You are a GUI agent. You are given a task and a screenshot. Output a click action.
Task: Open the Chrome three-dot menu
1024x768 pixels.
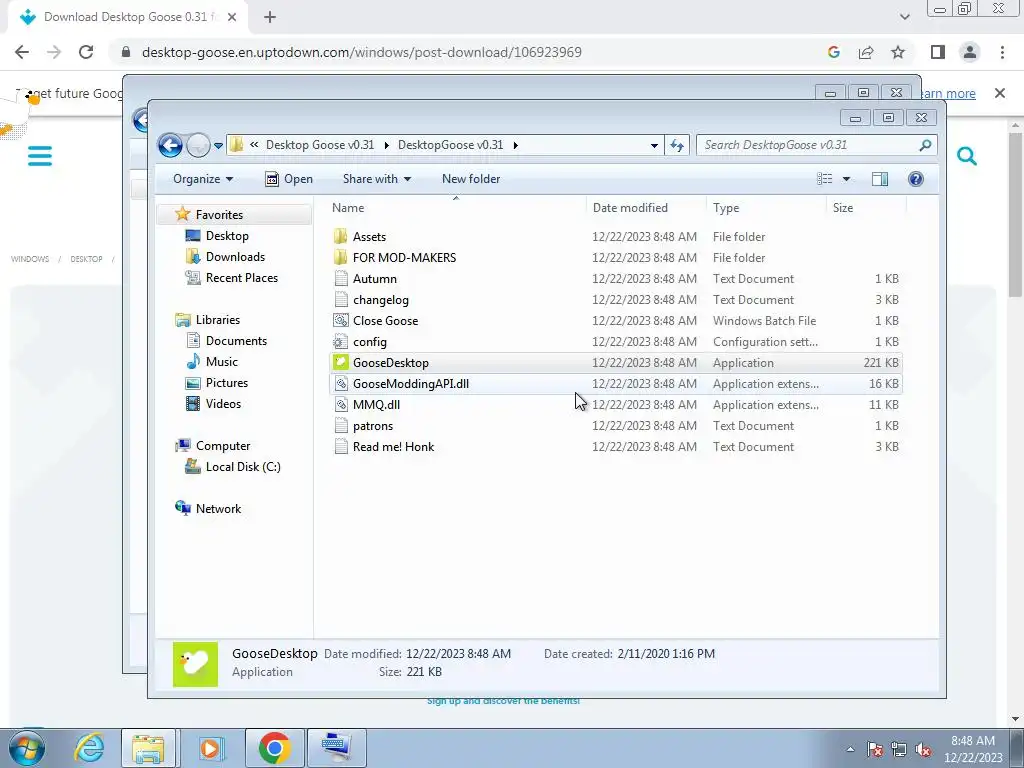point(1002,52)
